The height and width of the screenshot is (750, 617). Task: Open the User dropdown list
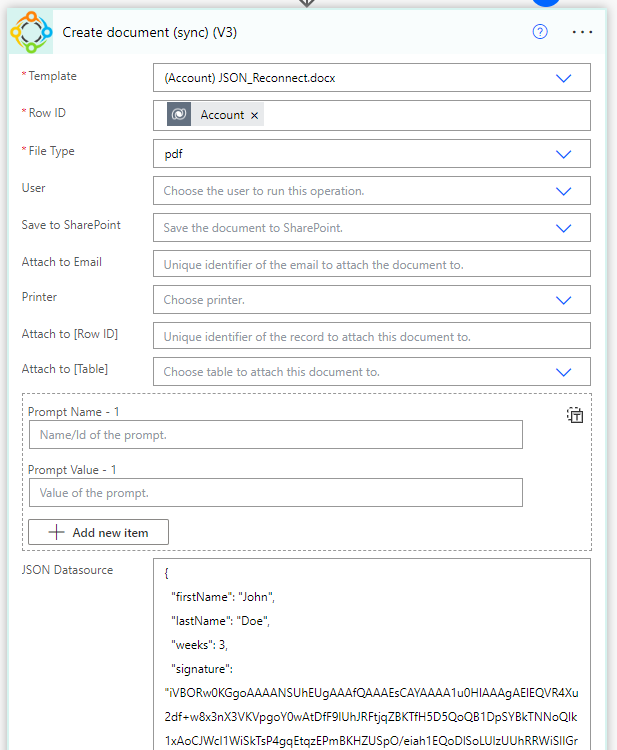[x=563, y=191]
